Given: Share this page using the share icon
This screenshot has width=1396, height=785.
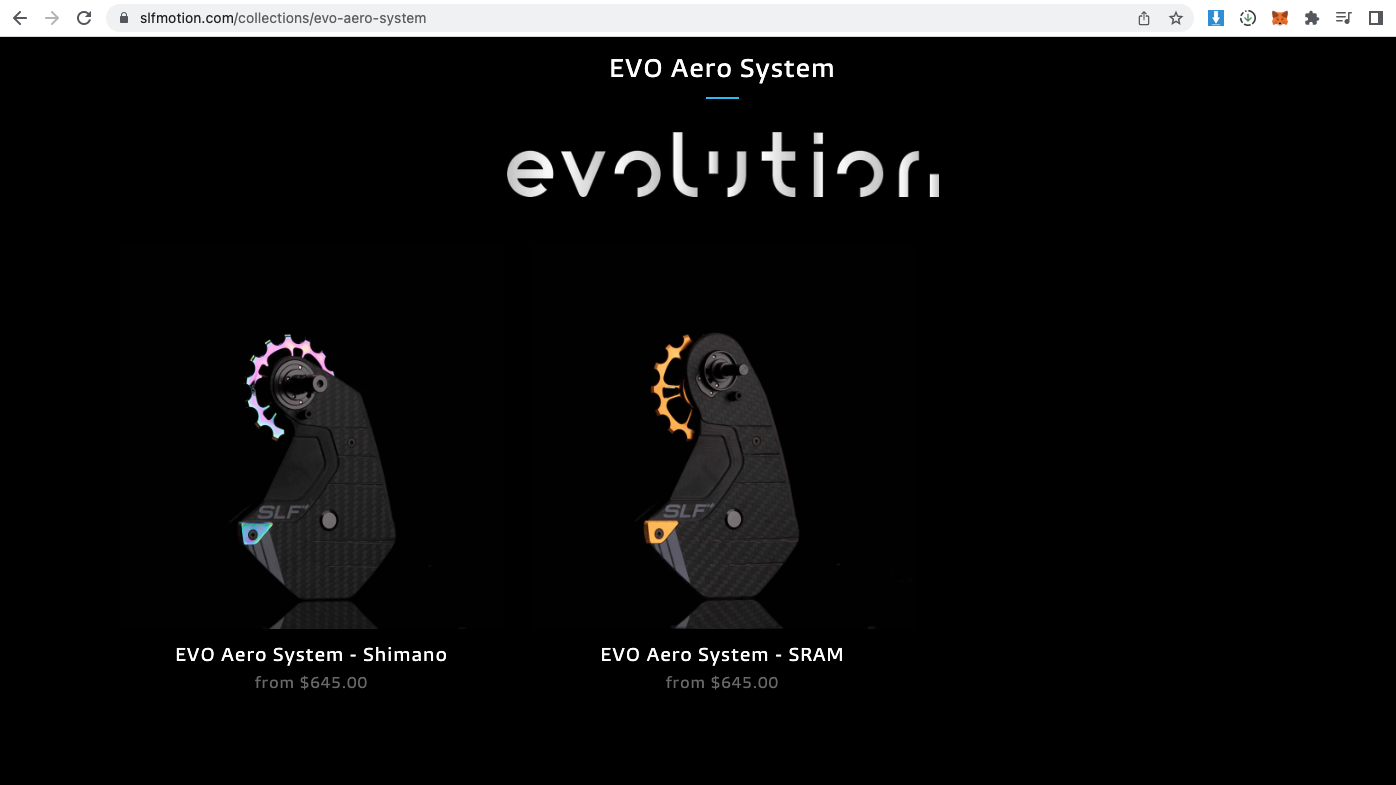Looking at the screenshot, I should click(1144, 18).
